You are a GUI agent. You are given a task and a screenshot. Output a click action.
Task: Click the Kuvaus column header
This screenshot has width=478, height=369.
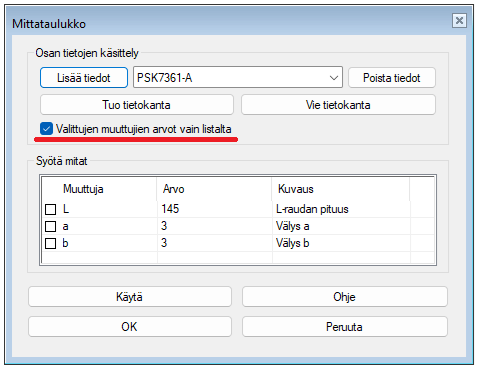[x=341, y=189]
